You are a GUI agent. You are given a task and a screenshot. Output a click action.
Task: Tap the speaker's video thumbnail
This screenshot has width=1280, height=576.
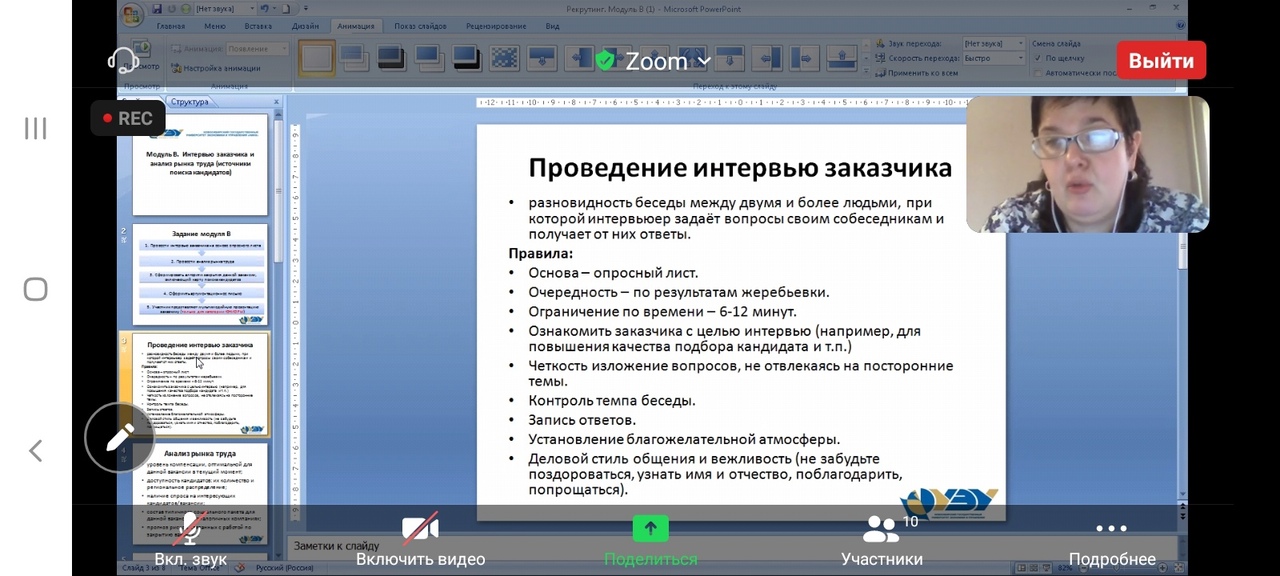point(1087,165)
